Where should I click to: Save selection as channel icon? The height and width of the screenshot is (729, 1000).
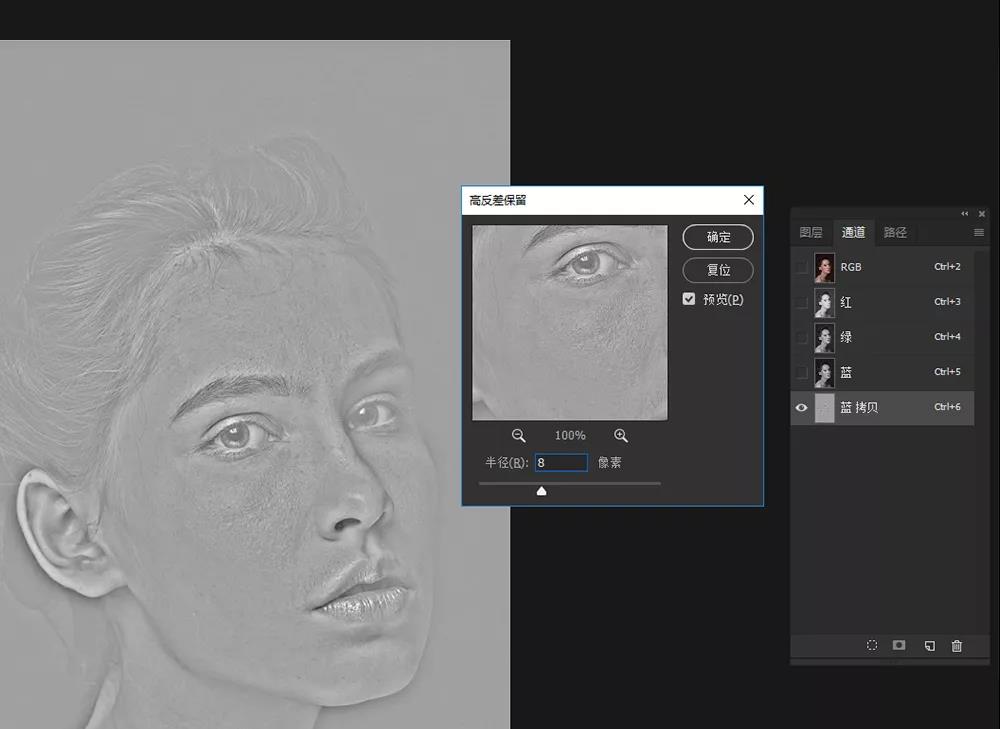tap(899, 645)
